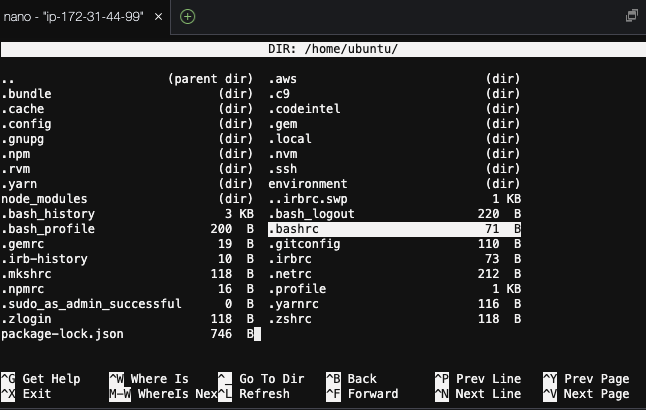Open a new terminal tab with plus icon

click(187, 17)
